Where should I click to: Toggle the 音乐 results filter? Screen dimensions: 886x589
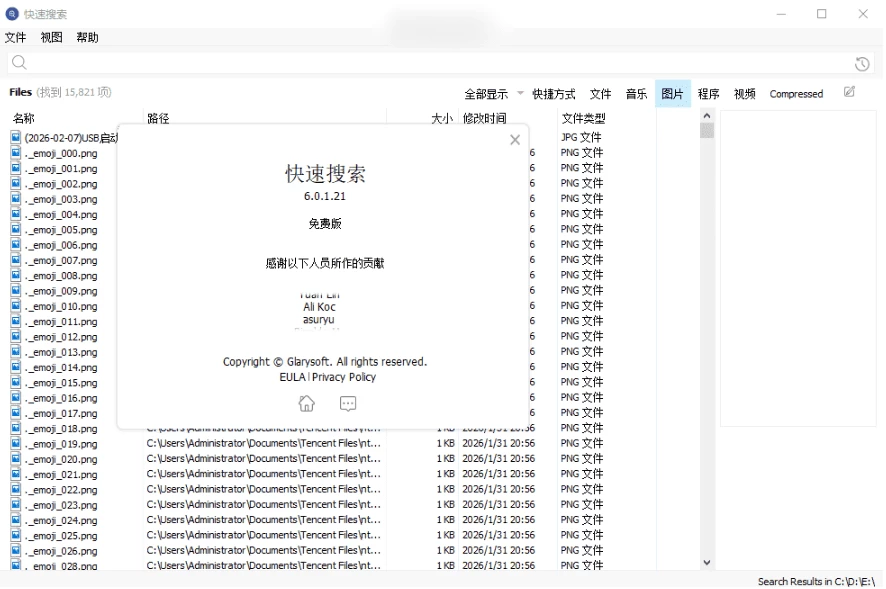click(636, 93)
